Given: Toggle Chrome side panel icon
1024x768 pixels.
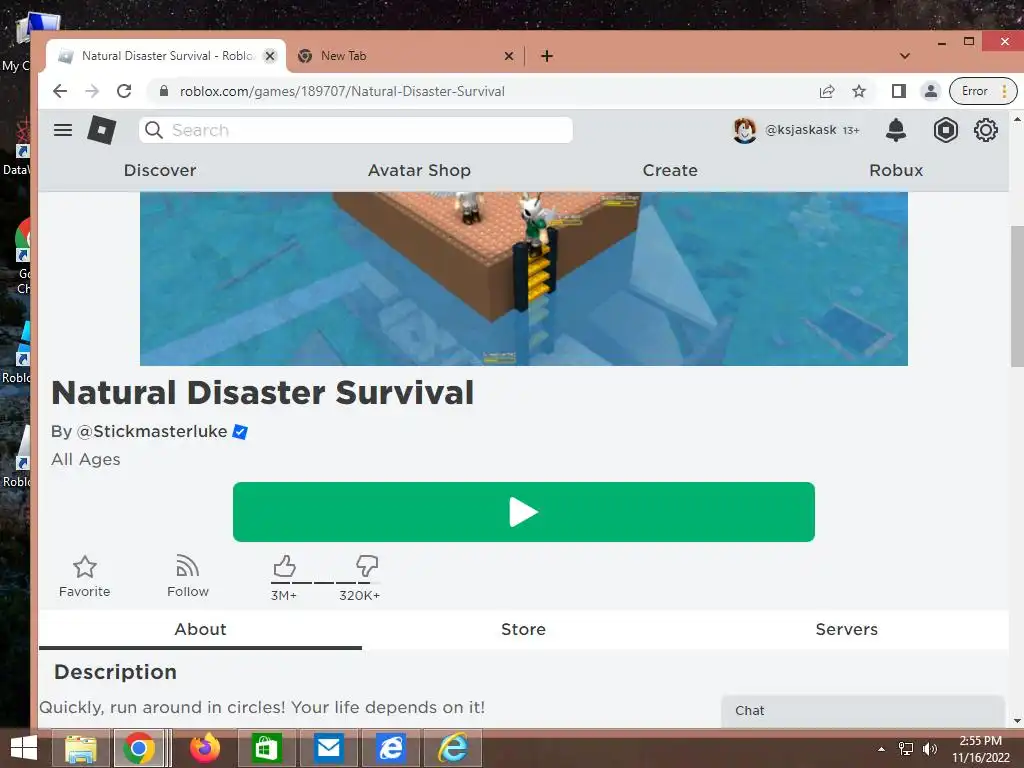Looking at the screenshot, I should (899, 91).
